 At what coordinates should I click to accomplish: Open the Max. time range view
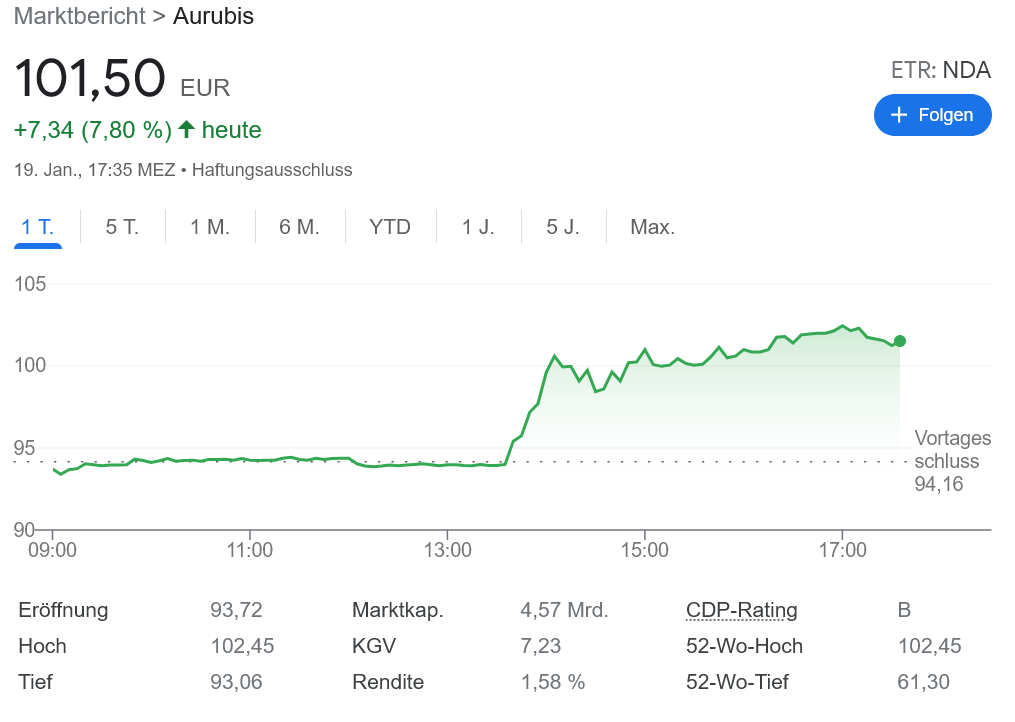pos(652,227)
